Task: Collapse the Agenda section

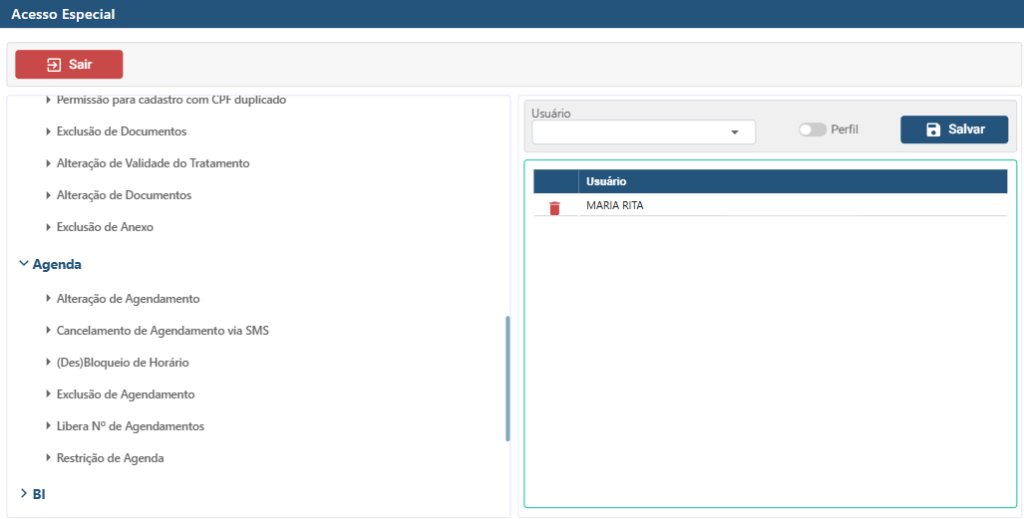Action: pyautogui.click(x=24, y=264)
